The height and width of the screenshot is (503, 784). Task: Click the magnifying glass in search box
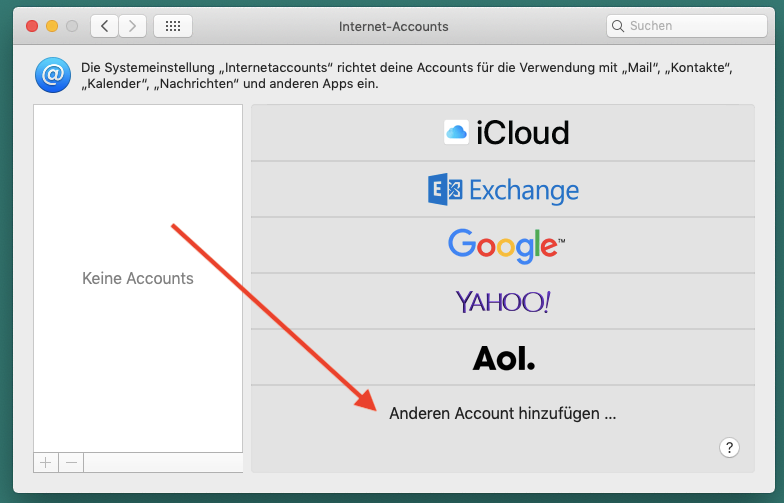(619, 26)
